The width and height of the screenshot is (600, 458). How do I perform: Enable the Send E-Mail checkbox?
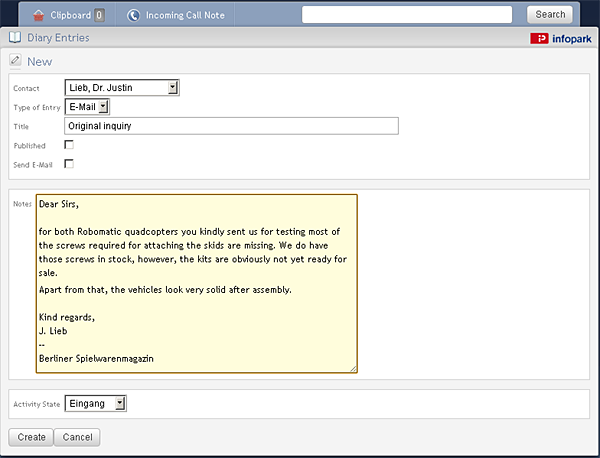(69, 164)
